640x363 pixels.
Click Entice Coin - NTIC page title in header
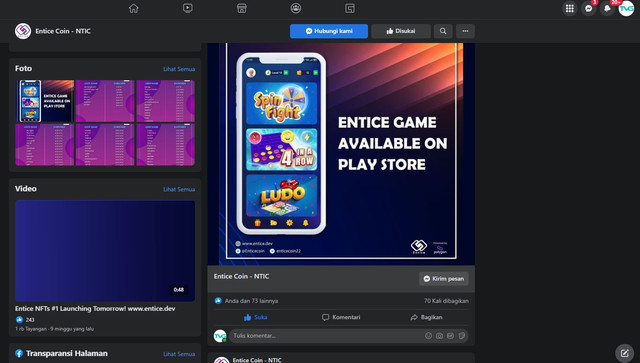pyautogui.click(x=63, y=31)
